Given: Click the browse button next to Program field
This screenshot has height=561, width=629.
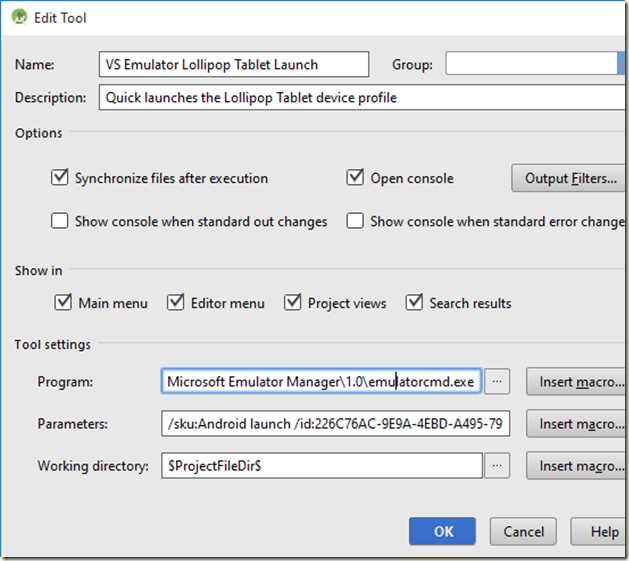Looking at the screenshot, I should (x=498, y=381).
